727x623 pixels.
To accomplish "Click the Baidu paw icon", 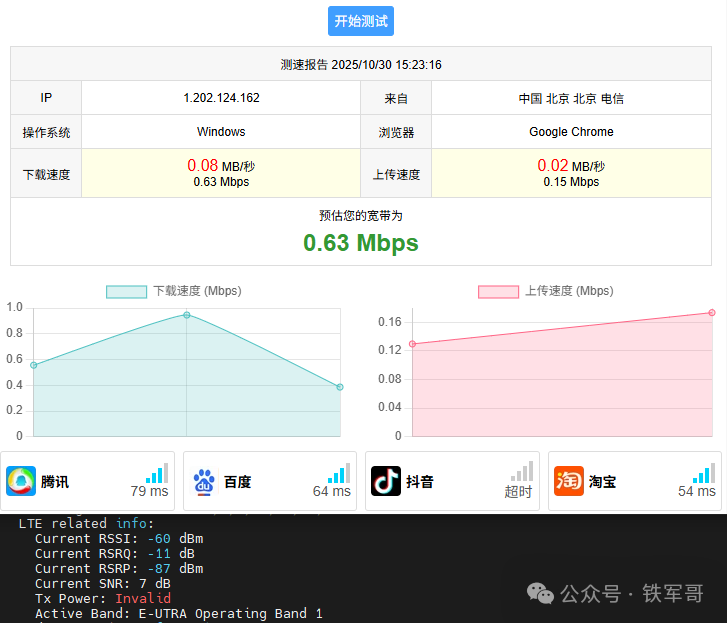I will (x=204, y=481).
